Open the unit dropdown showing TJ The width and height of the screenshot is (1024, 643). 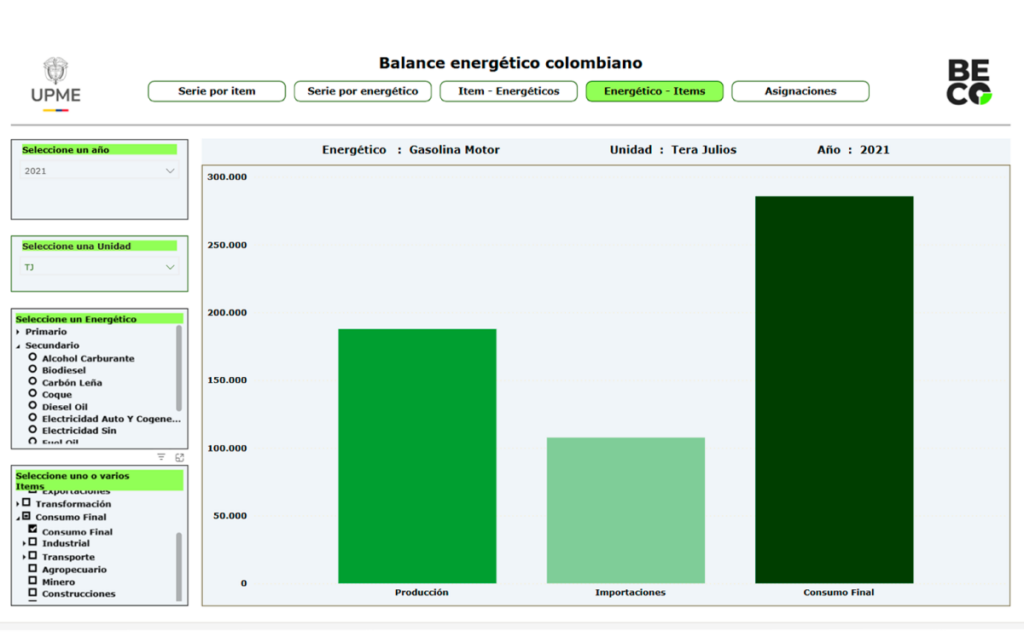click(x=99, y=267)
